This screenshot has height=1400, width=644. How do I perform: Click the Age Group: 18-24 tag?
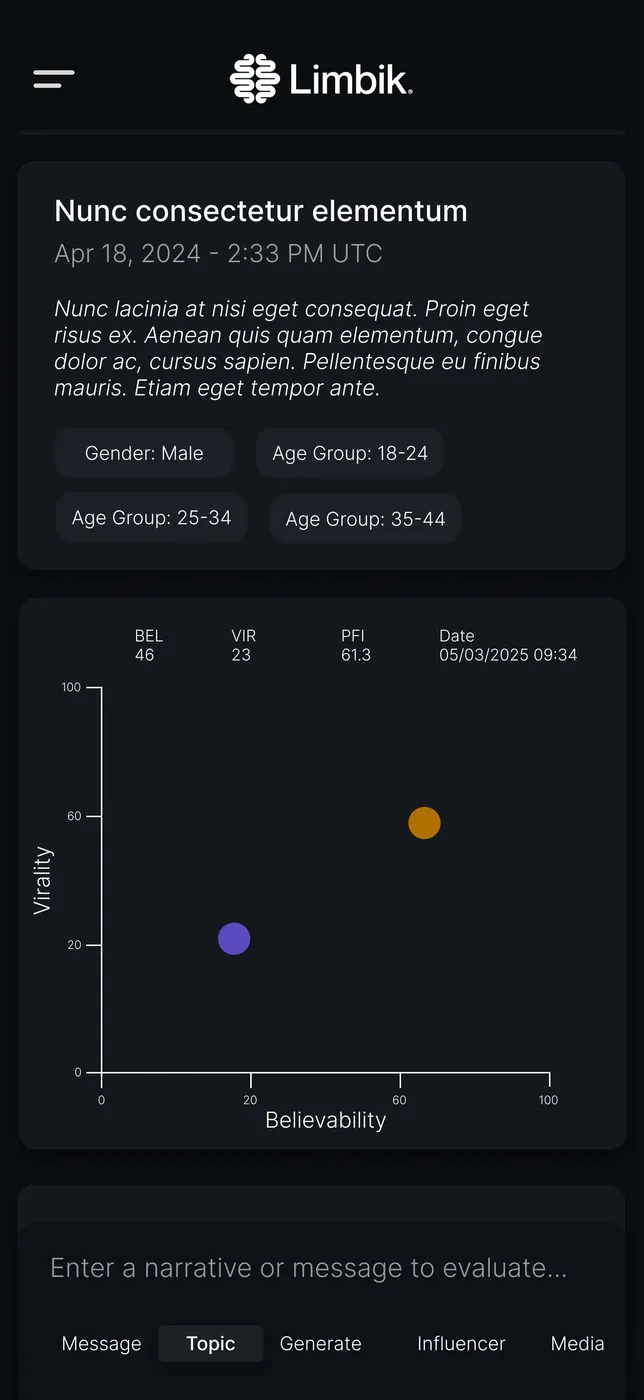pos(350,453)
